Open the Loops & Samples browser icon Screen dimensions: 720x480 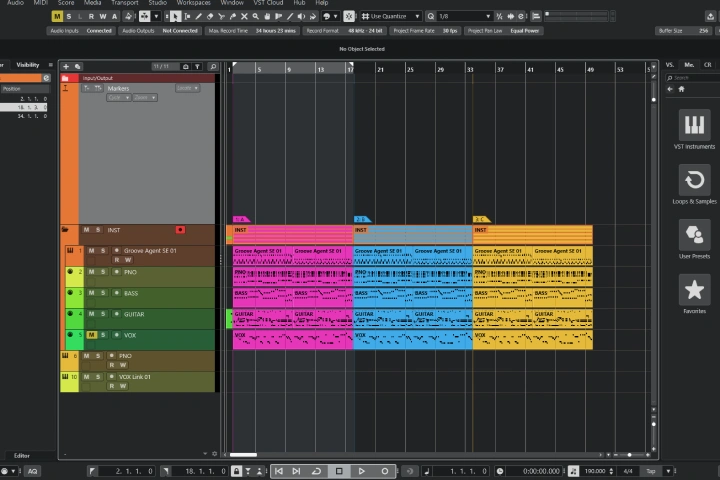(694, 180)
